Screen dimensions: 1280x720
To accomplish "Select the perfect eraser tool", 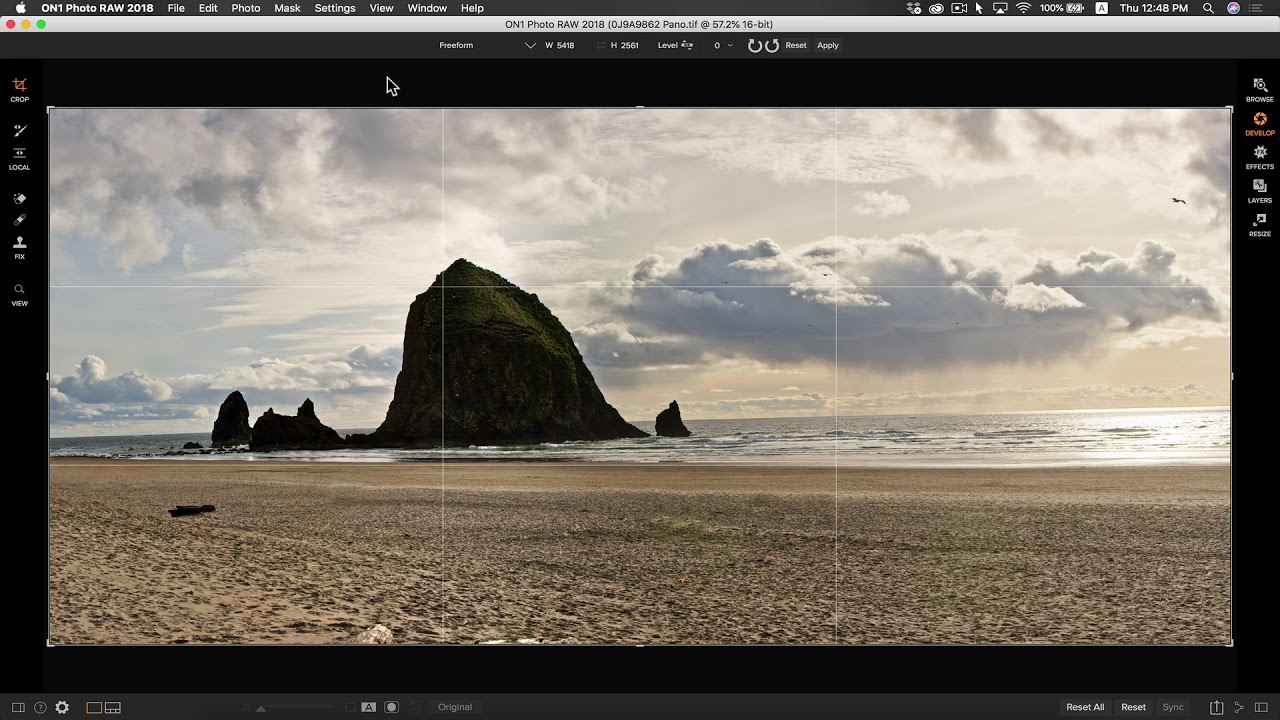I will tap(20, 199).
